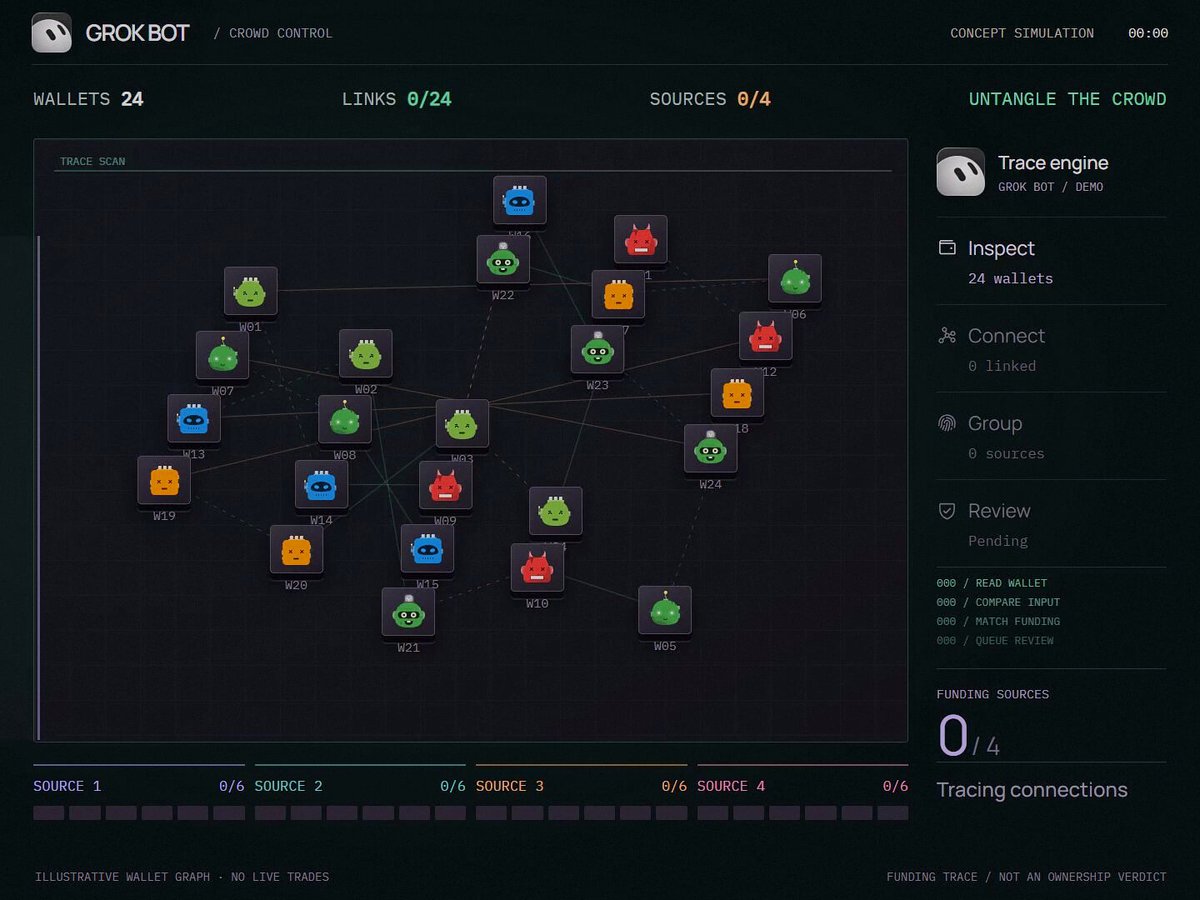The image size is (1200, 900).
Task: Open the Review step
Action: pyautogui.click(x=1051, y=523)
